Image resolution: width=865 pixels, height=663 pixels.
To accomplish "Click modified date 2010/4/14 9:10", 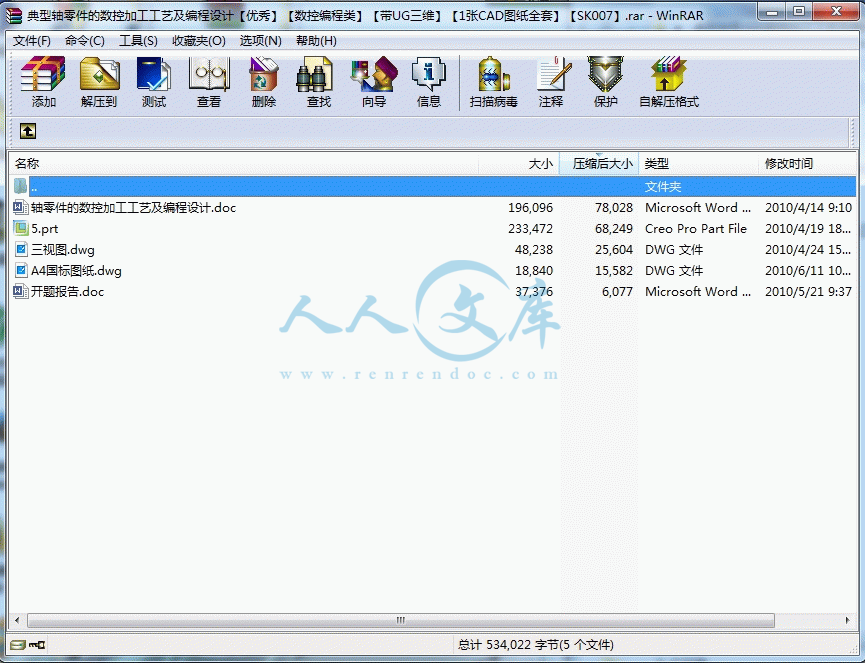I will pos(808,207).
